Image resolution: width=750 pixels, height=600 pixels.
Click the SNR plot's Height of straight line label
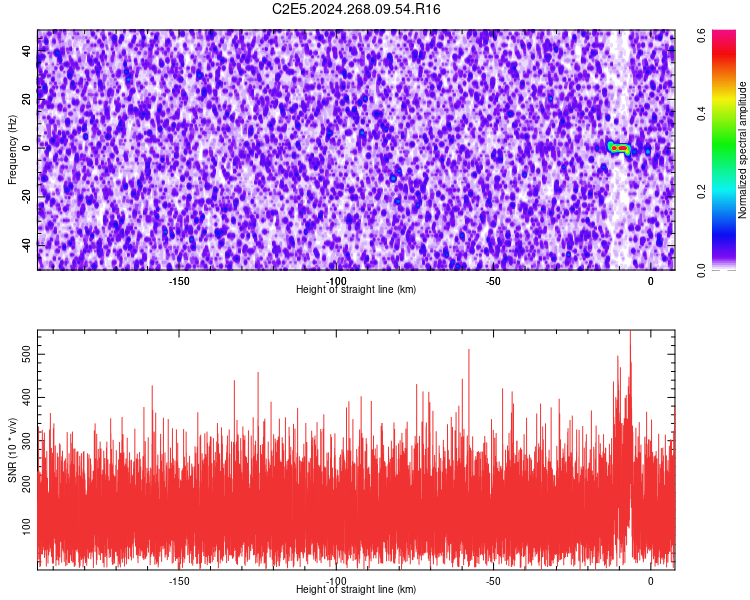click(356, 589)
